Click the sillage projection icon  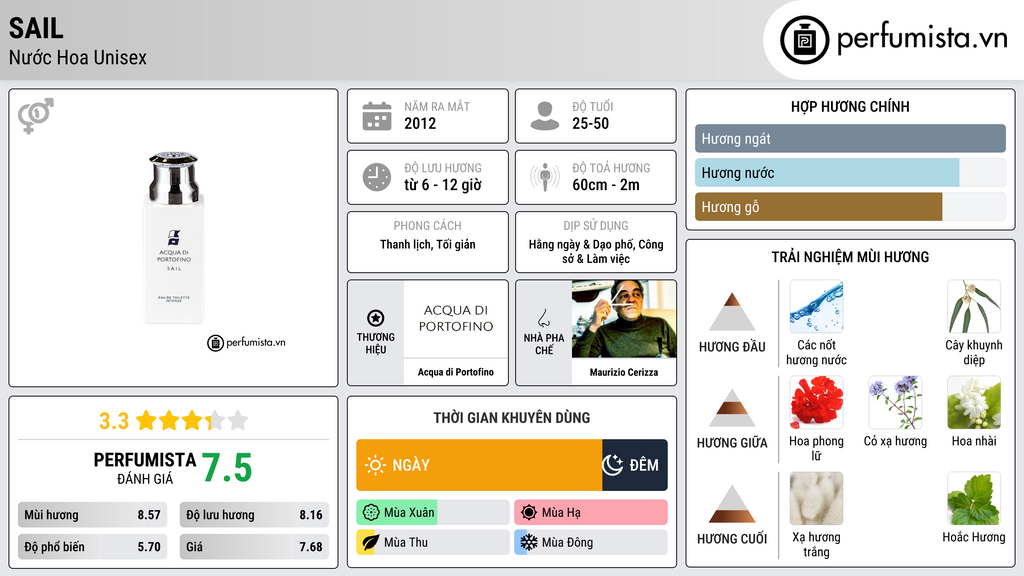(x=545, y=177)
